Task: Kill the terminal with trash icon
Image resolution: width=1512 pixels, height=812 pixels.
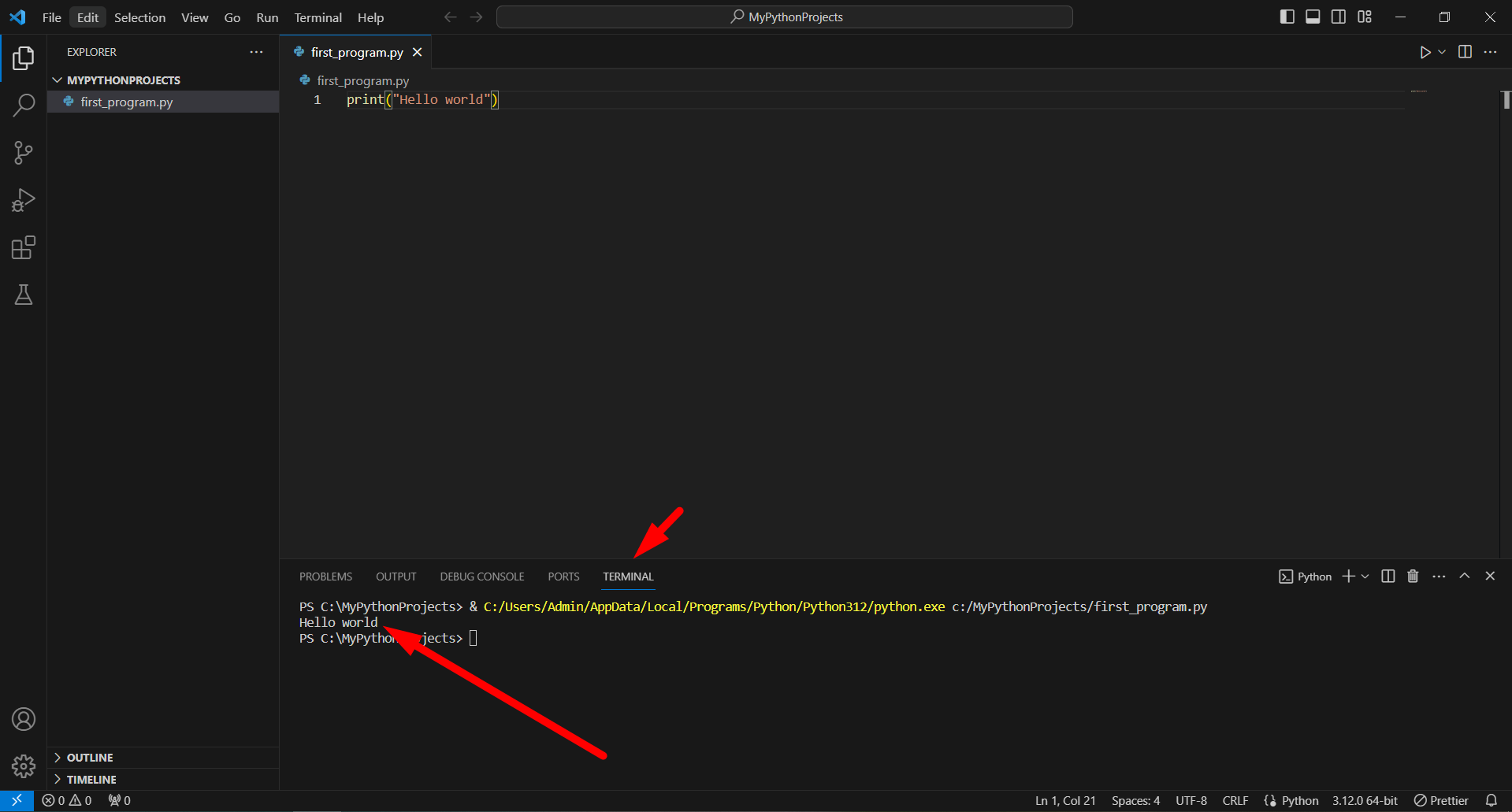Action: click(x=1412, y=576)
